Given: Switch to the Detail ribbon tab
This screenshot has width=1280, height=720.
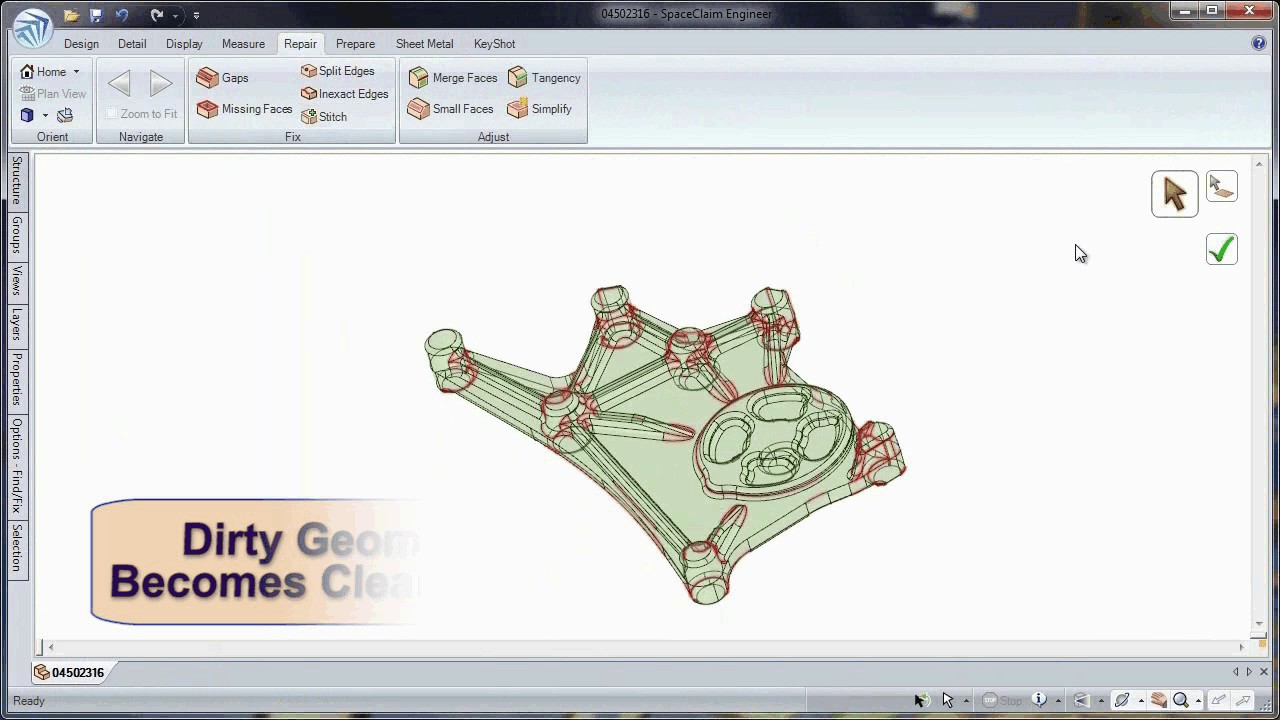Looking at the screenshot, I should coord(132,44).
